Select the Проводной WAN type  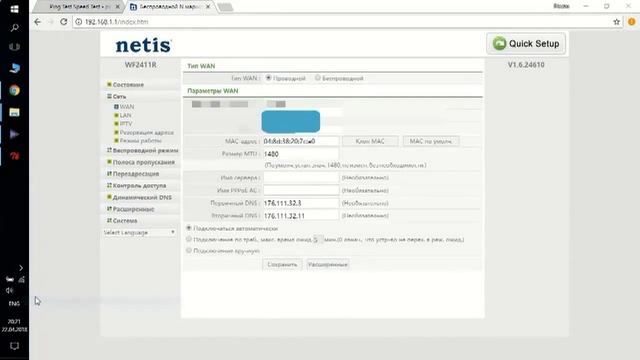point(268,78)
